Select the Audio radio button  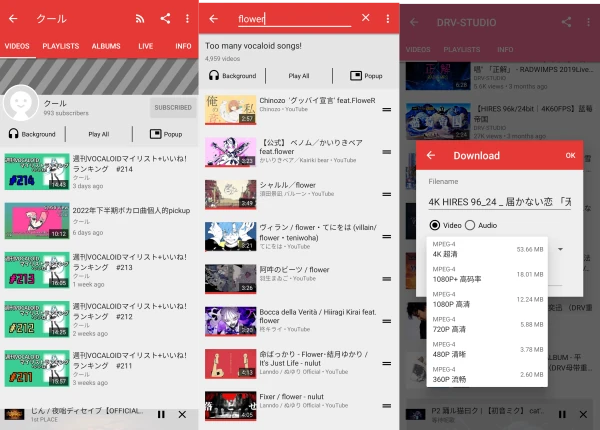coord(481,225)
